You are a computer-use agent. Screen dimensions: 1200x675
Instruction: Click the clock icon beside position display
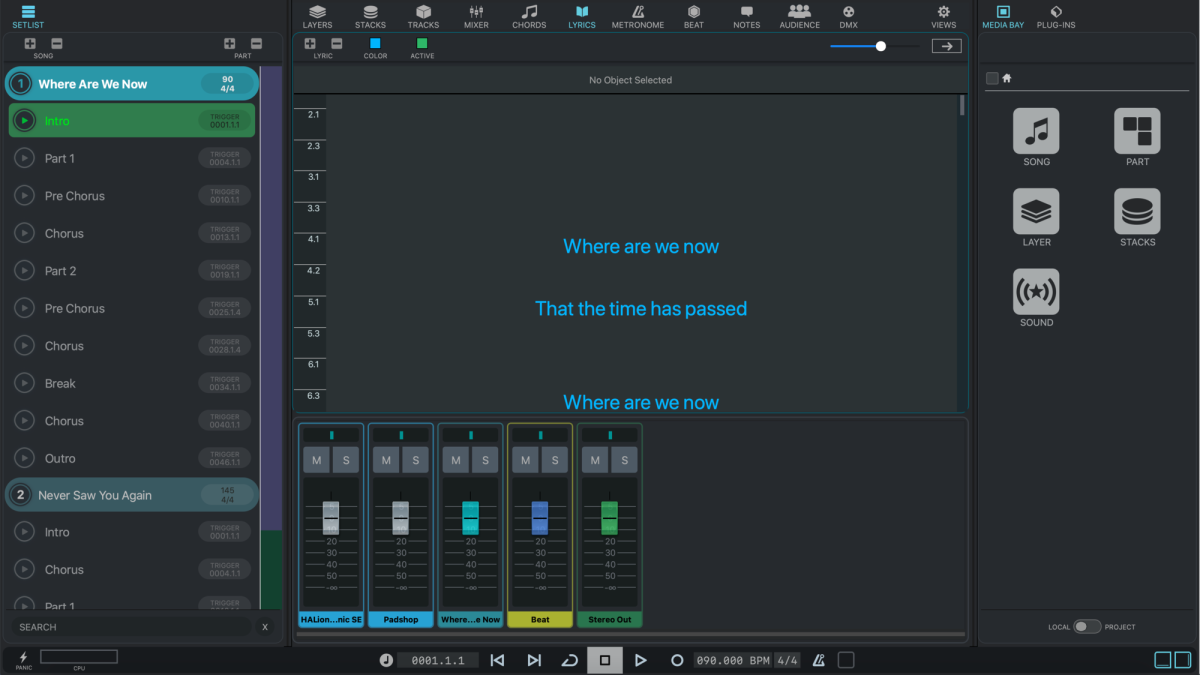pos(386,660)
